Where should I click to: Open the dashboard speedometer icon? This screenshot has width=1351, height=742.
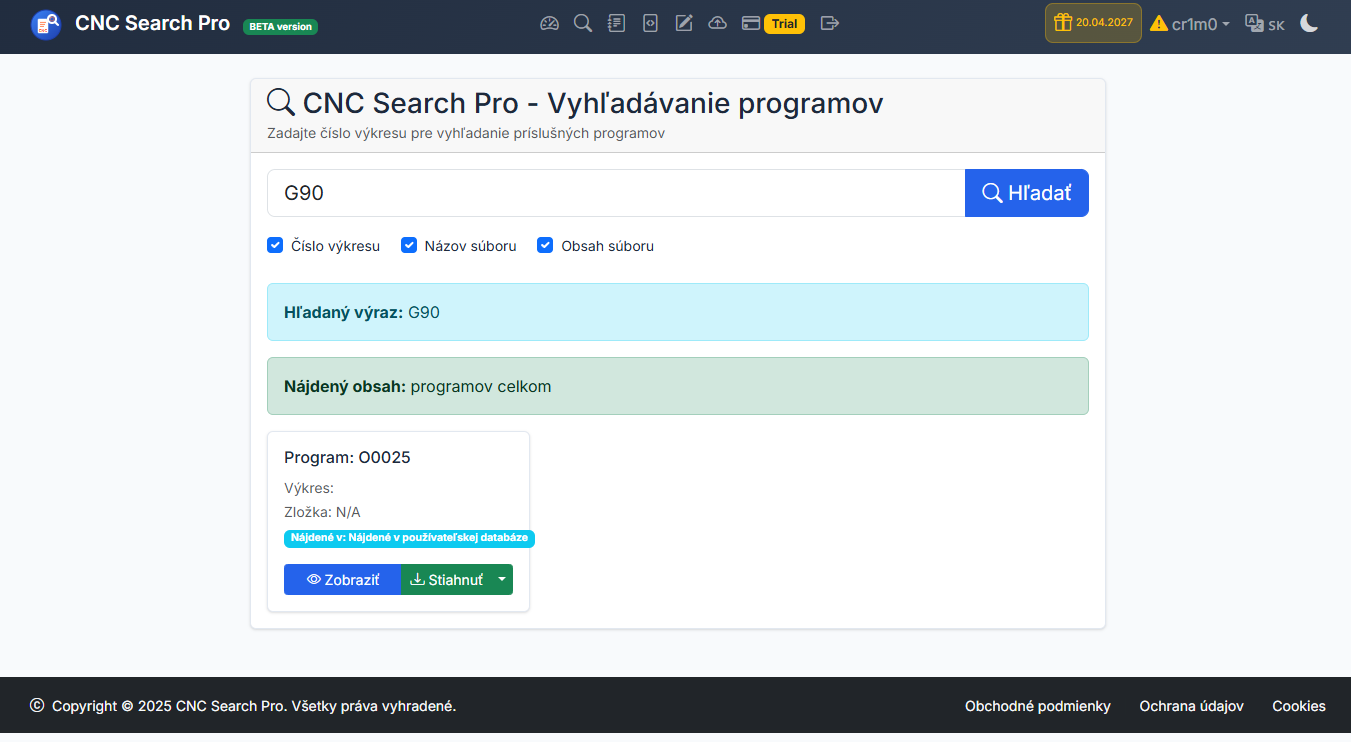point(549,23)
